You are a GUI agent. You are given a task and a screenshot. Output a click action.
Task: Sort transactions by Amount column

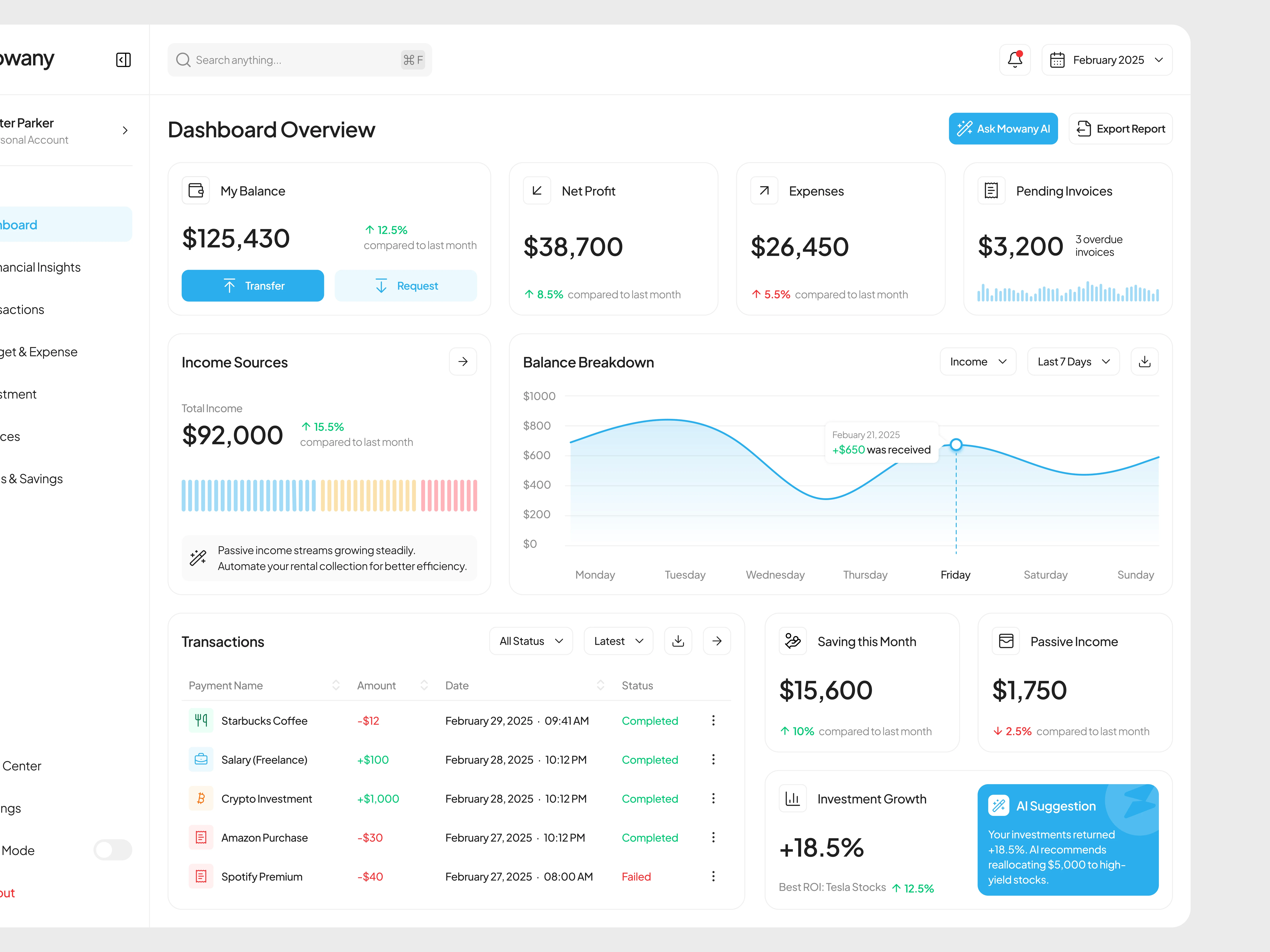pyautogui.click(x=424, y=685)
